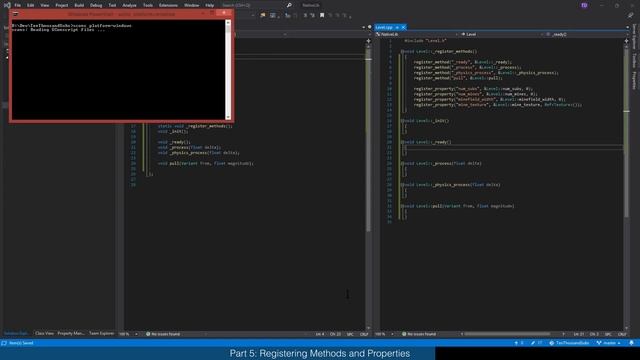Image resolution: width=640 pixels, height=360 pixels.
Task: Click the Visual Studio logo icon
Action: pos(7,5)
